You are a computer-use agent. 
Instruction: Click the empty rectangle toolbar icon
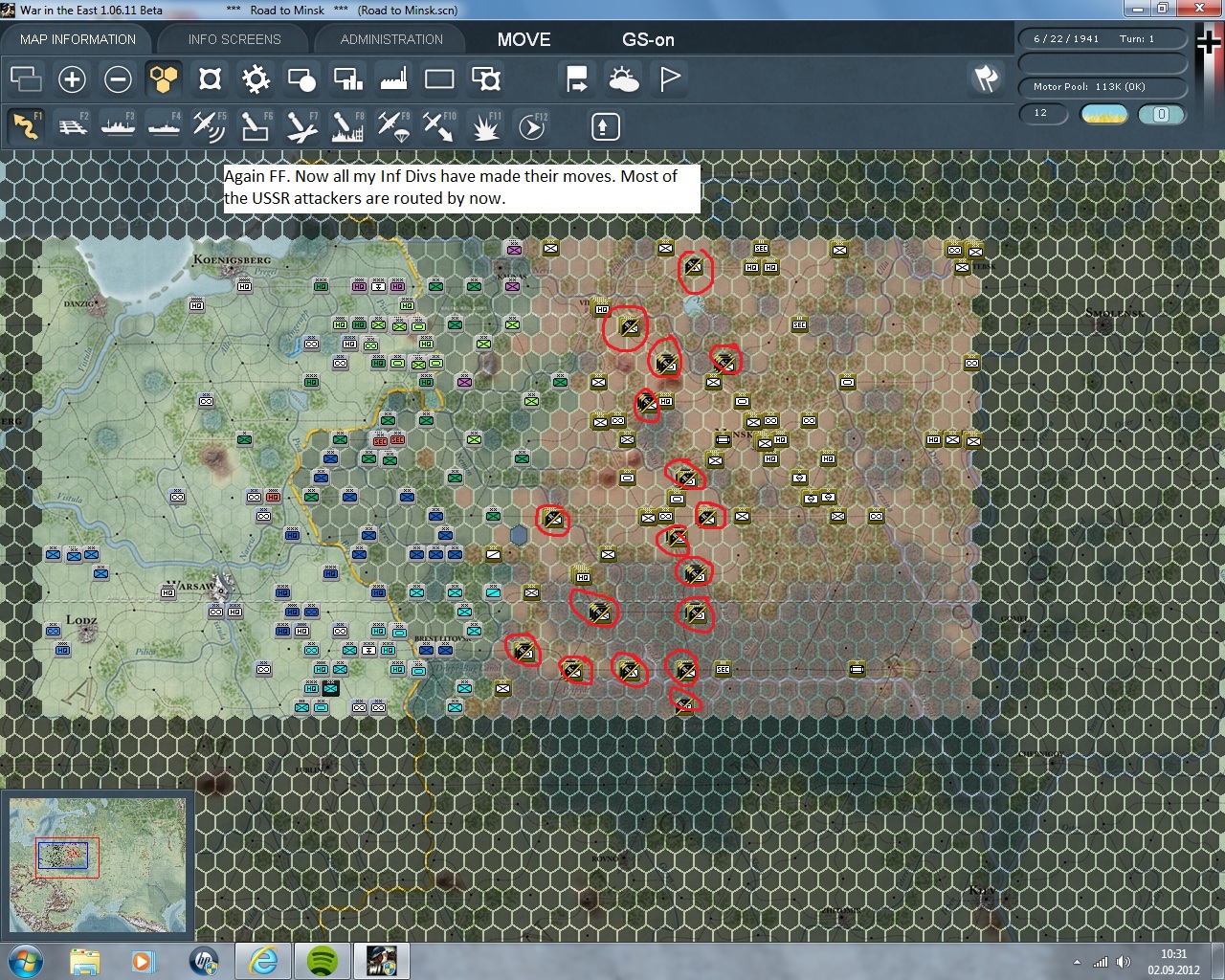click(x=439, y=78)
